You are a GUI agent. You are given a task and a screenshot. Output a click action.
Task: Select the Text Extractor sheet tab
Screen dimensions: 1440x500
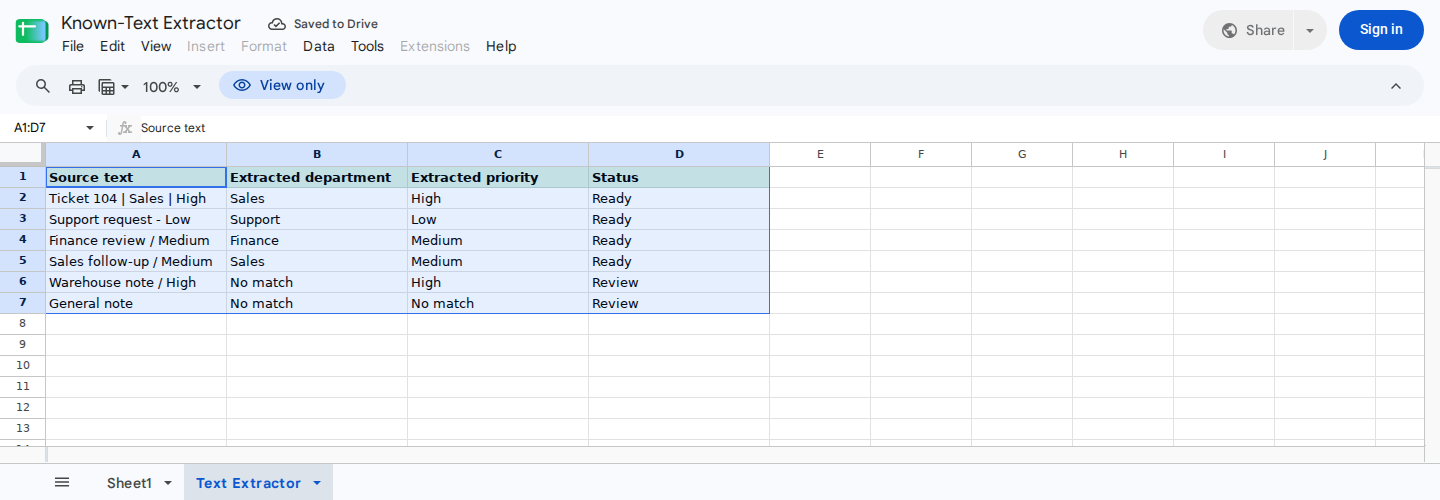248,483
